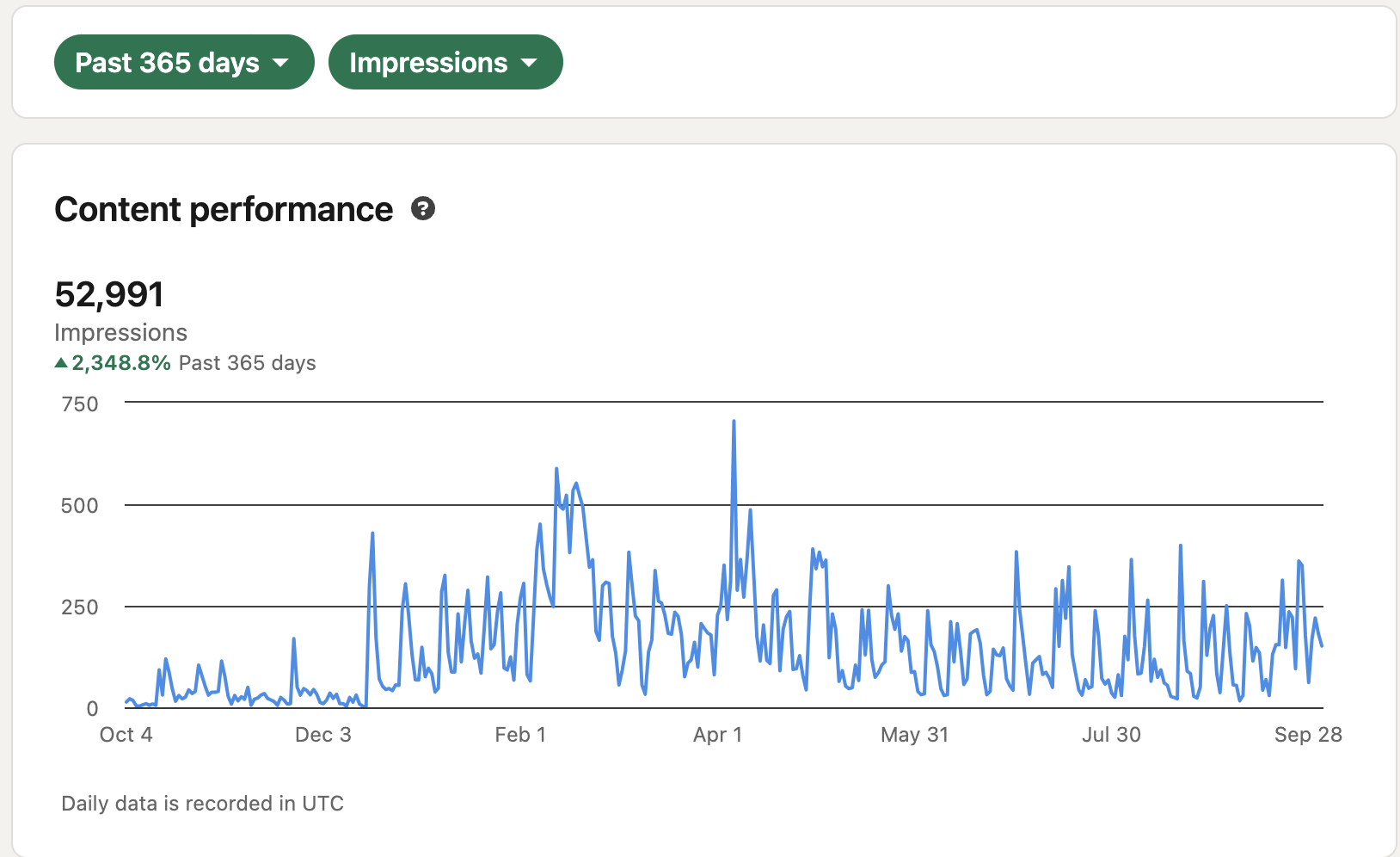This screenshot has height=857, width=1400.
Task: Click the Jul 30 axis label
Action: (x=1112, y=735)
